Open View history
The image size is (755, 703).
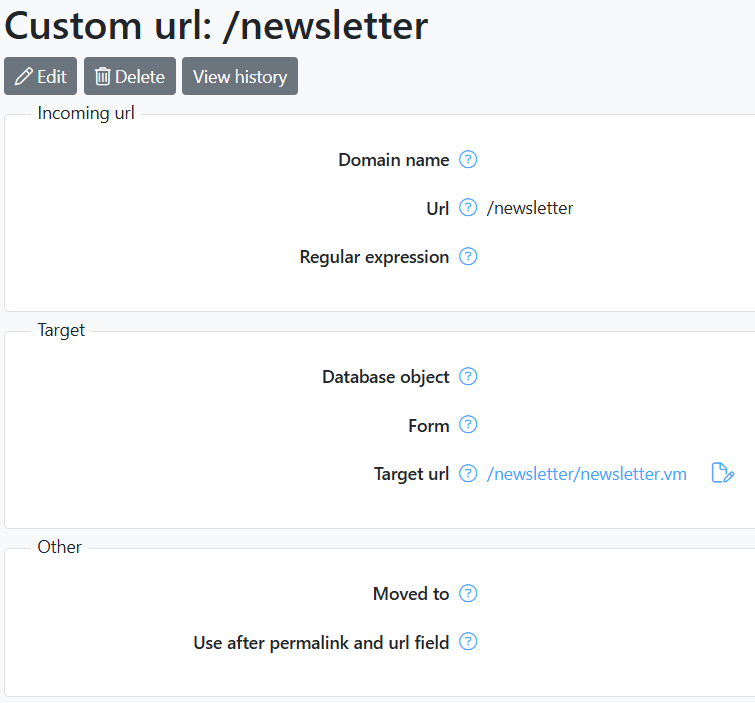coord(240,76)
